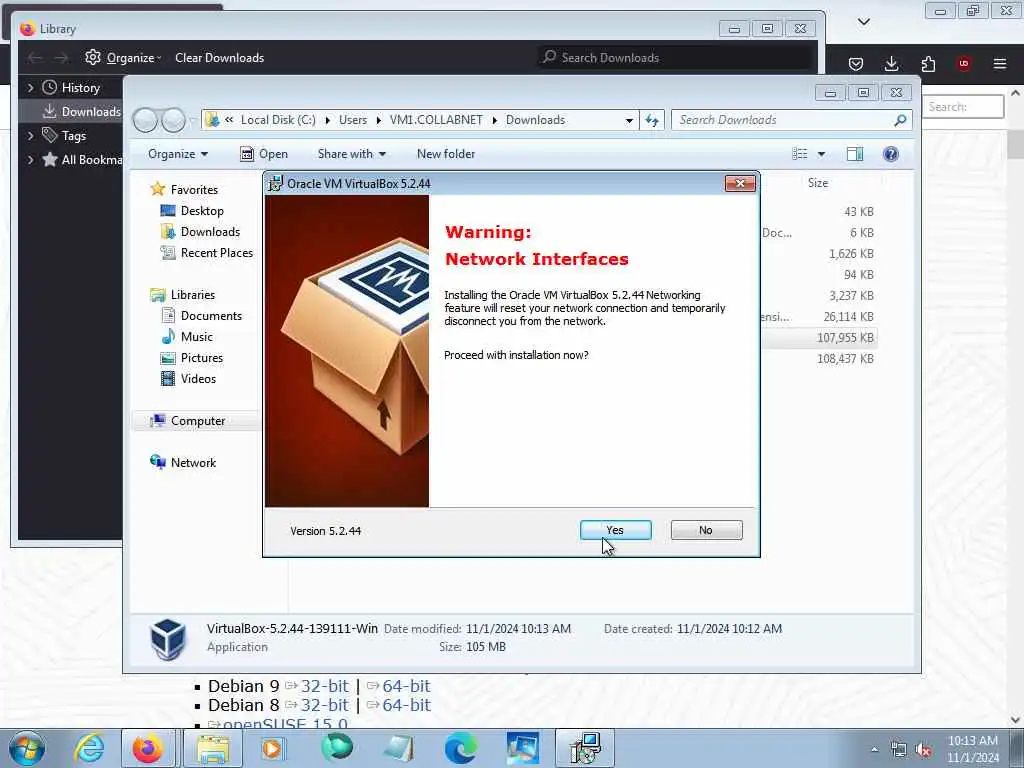Open Microsoft Edge from the taskbar

[x=460, y=748]
